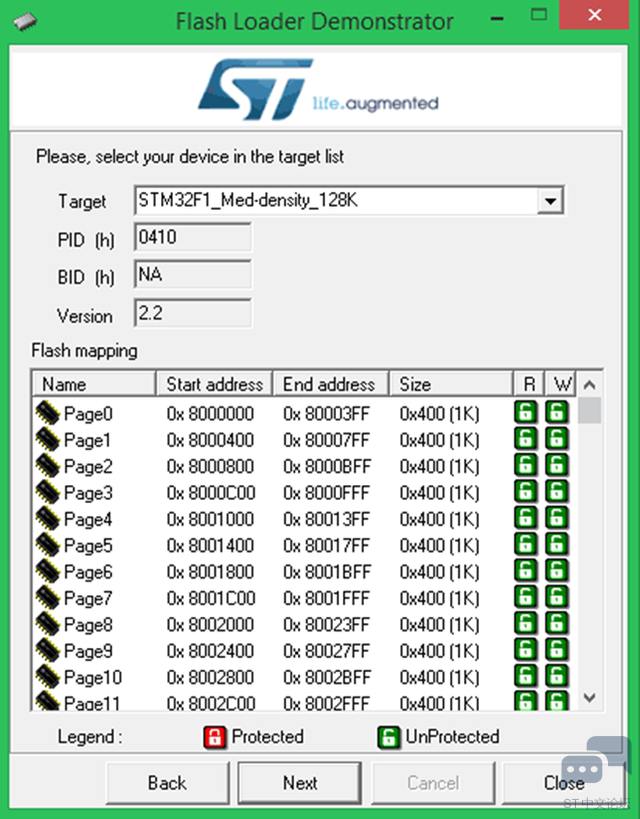Screen dimensions: 640x819
Task: Click the Start address column header
Action: point(214,384)
